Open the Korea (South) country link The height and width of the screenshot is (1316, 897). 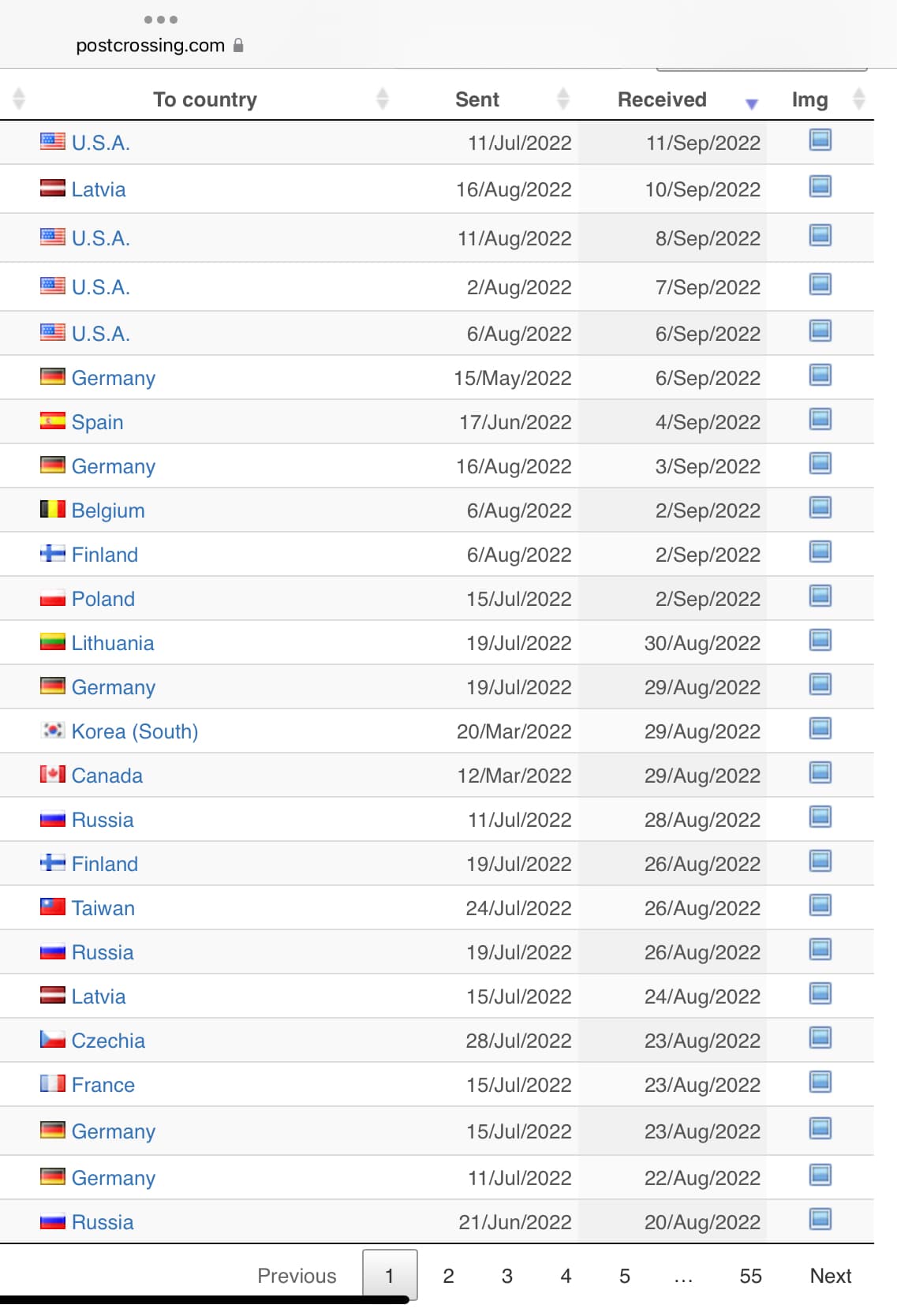[135, 731]
